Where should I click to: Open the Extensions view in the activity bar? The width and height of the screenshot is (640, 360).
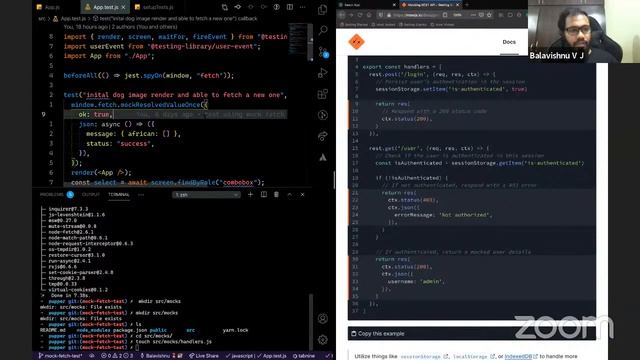(322, 94)
